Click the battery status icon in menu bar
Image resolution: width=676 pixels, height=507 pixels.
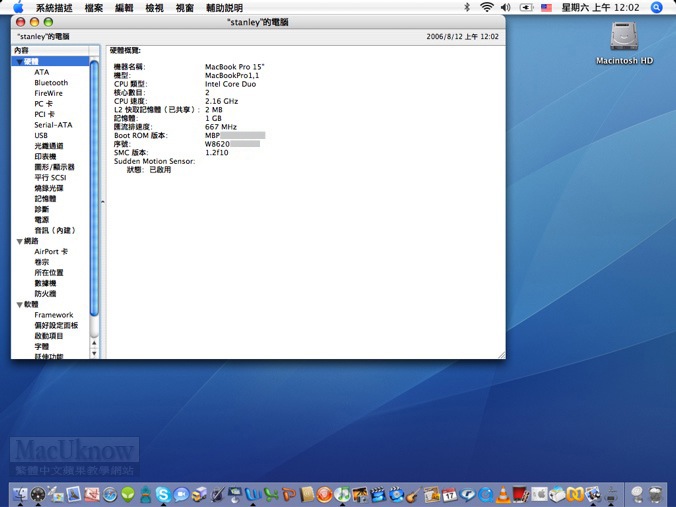(x=526, y=7)
